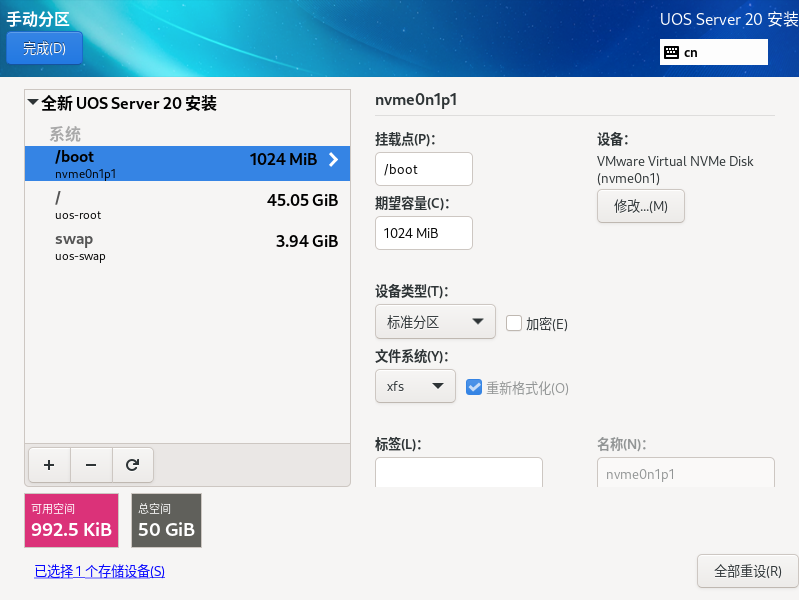This screenshot has width=799, height=600.
Task: Click the 全部重设(R) reset all button
Action: click(748, 571)
